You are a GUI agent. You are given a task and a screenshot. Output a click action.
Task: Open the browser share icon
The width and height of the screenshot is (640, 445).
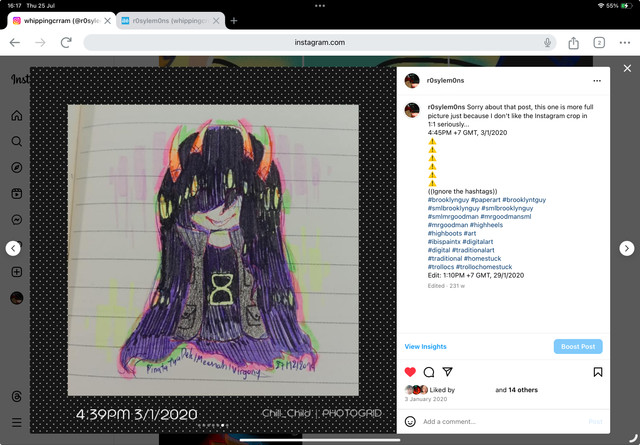573,42
